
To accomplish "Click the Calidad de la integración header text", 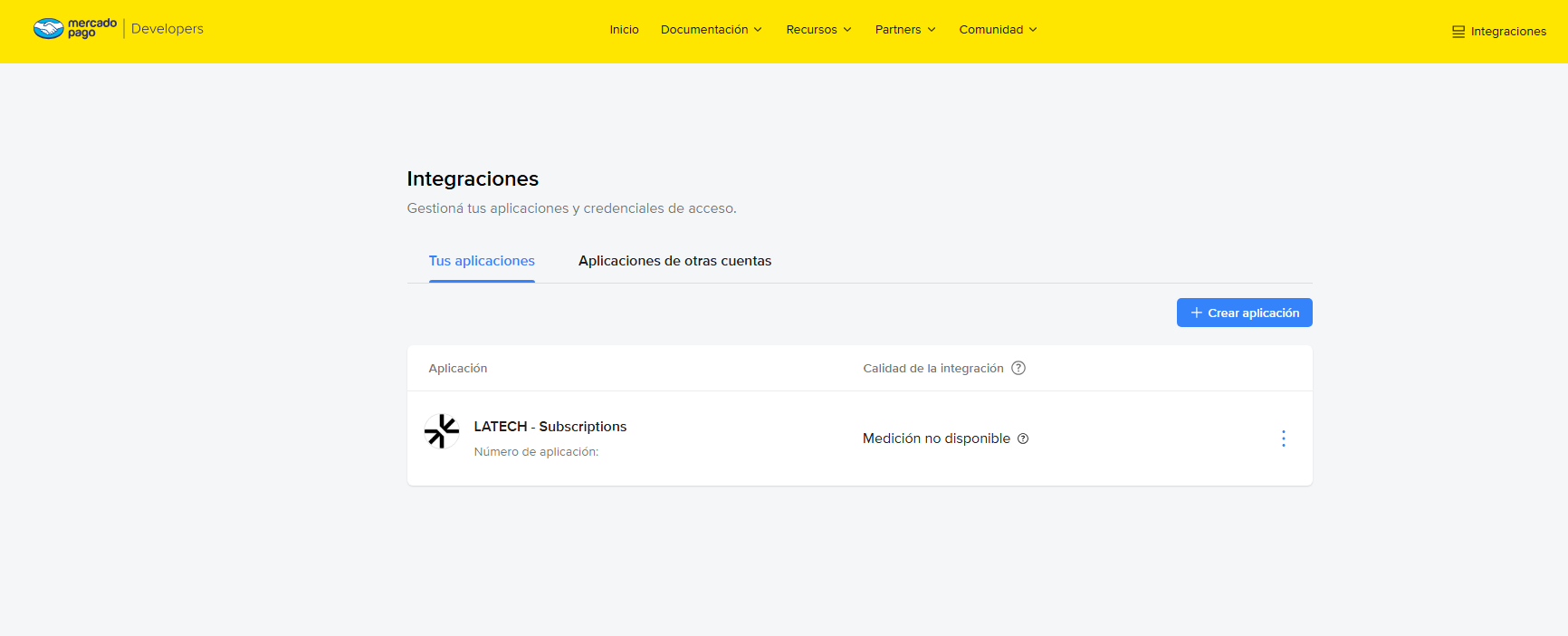I will point(933,369).
